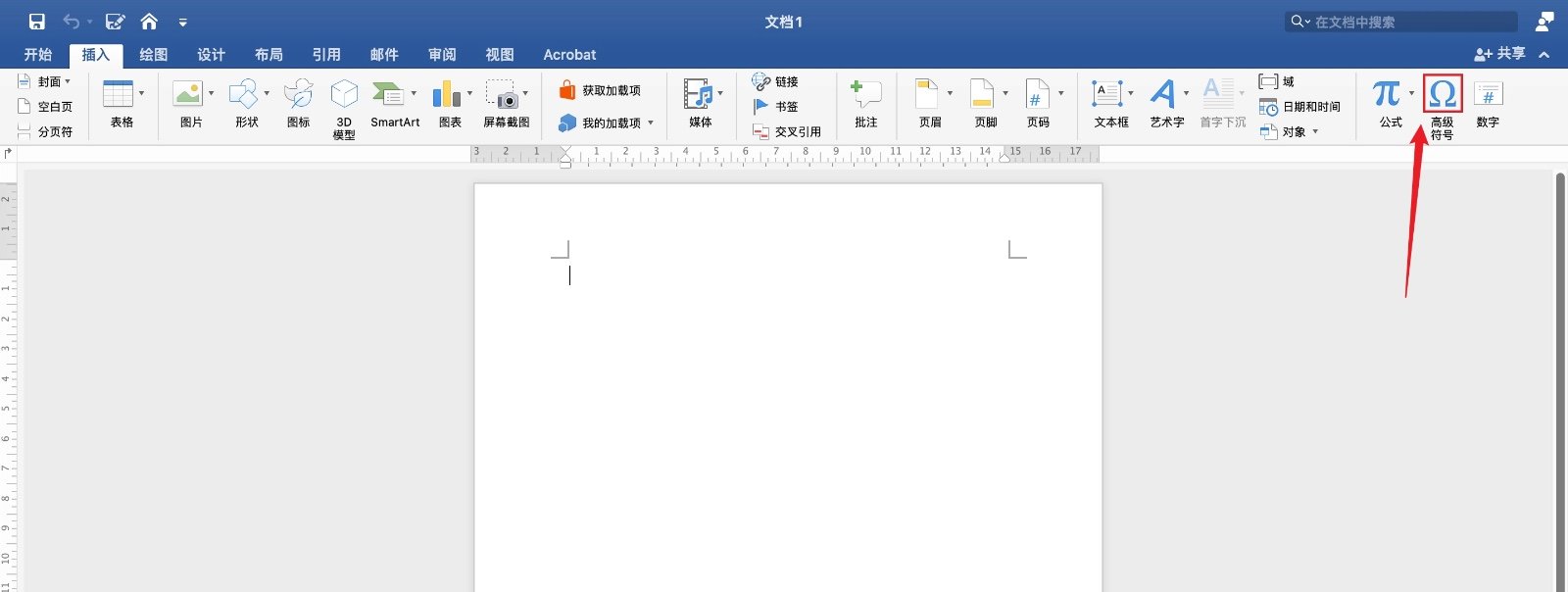Click the 页码 page number icon
The image size is (1568, 592).
[x=1038, y=94]
